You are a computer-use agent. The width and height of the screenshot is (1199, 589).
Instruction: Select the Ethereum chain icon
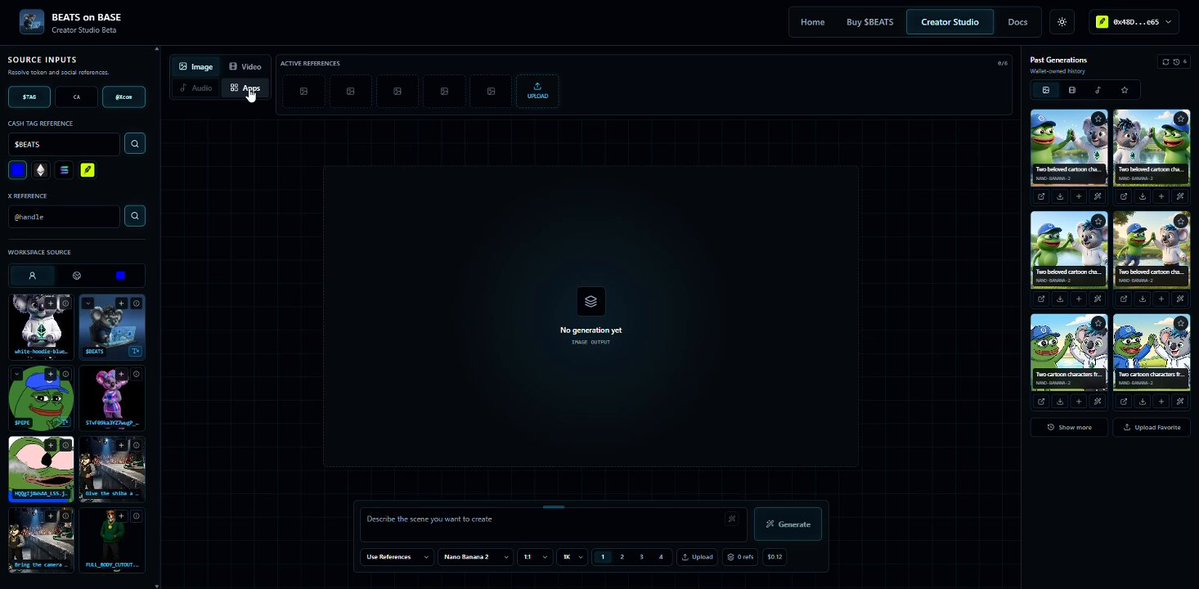click(41, 170)
